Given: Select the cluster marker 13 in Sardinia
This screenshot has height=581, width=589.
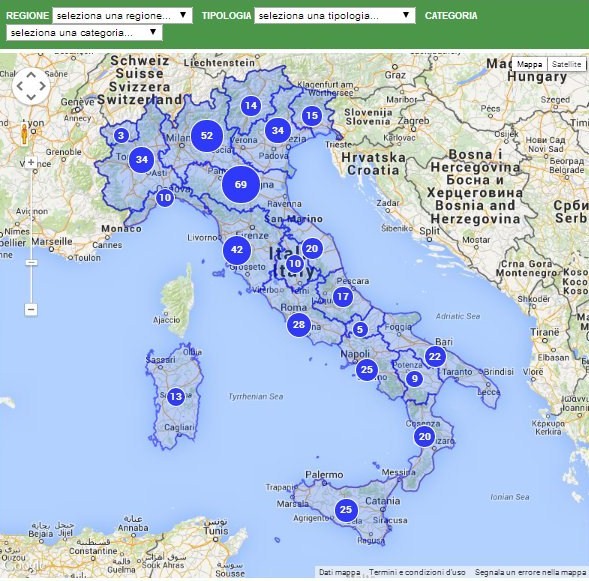Looking at the screenshot, I should pyautogui.click(x=176, y=396).
